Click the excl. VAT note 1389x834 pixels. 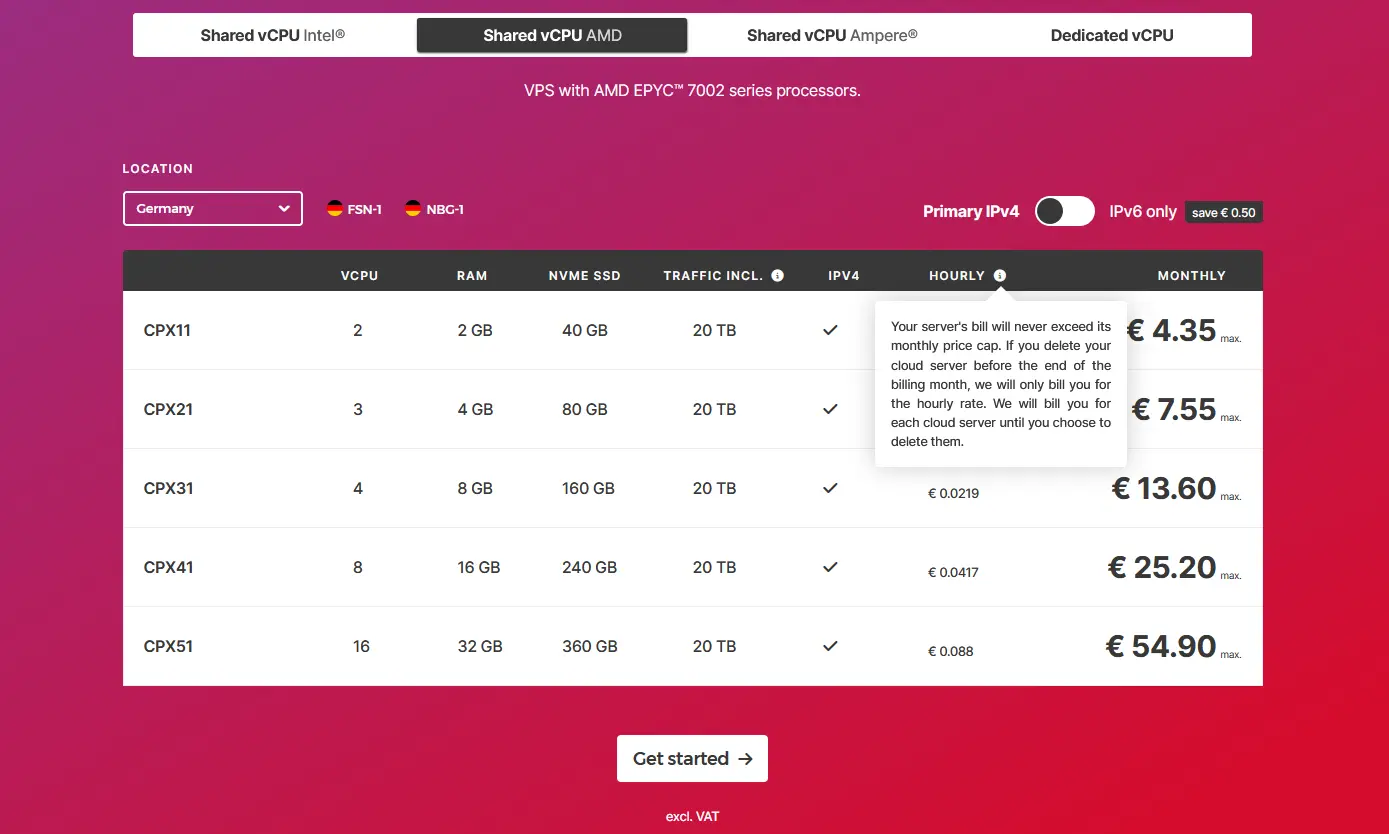(693, 817)
